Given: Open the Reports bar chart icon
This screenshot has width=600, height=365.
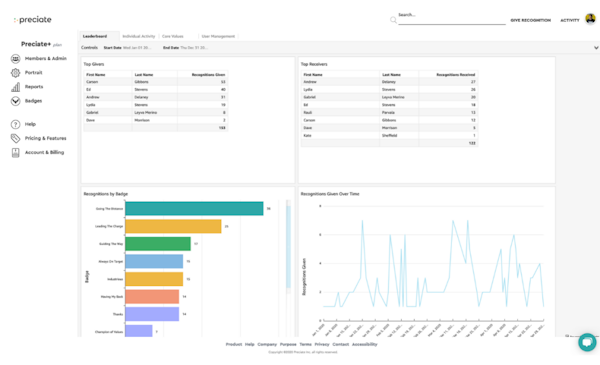Looking at the screenshot, I should (15, 87).
